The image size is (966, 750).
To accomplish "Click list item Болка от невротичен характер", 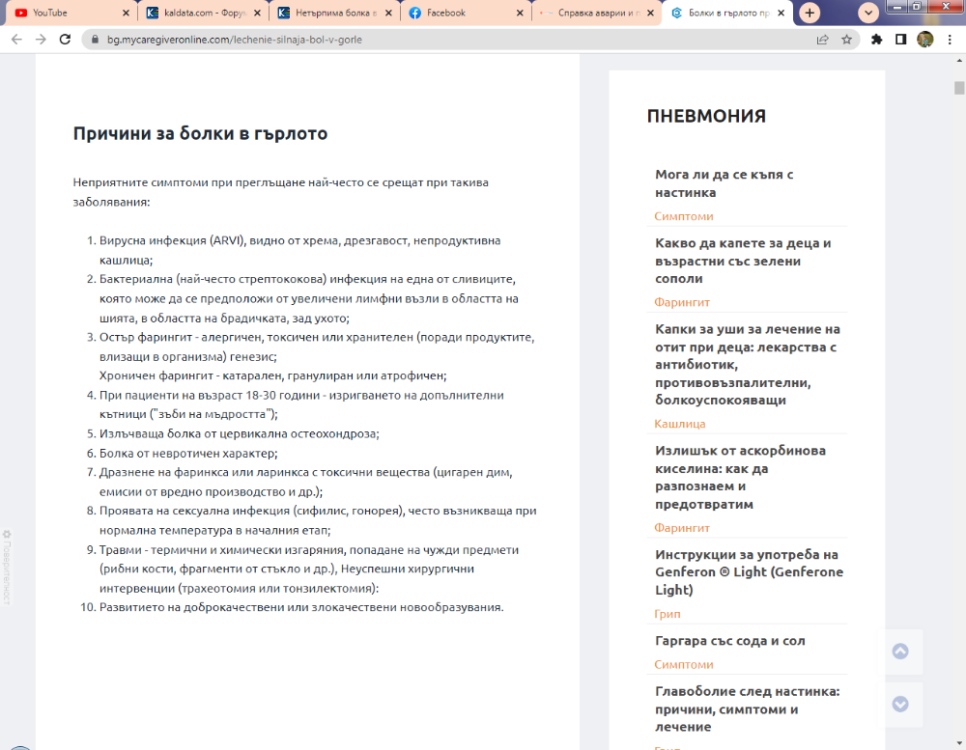I will coord(189,453).
